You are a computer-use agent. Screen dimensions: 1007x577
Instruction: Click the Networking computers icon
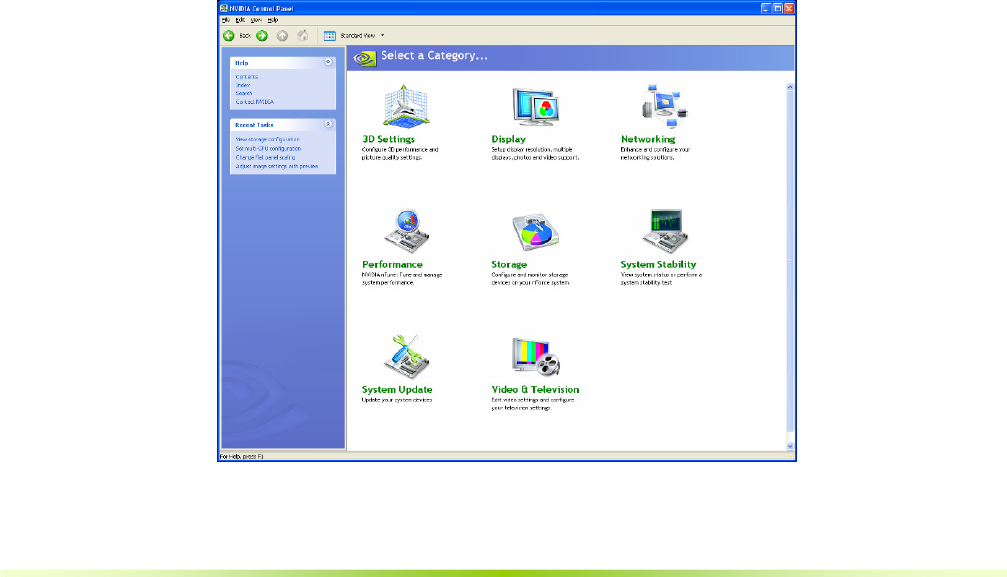point(664,106)
